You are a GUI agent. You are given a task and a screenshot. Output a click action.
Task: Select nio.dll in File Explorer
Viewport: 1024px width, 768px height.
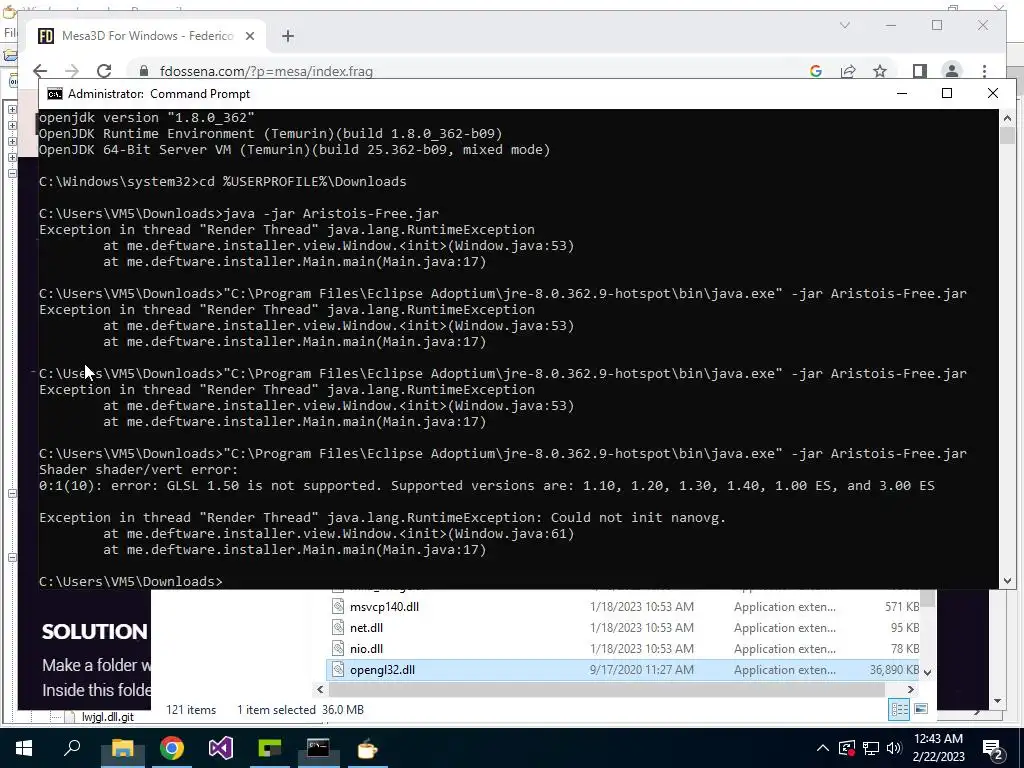point(366,648)
